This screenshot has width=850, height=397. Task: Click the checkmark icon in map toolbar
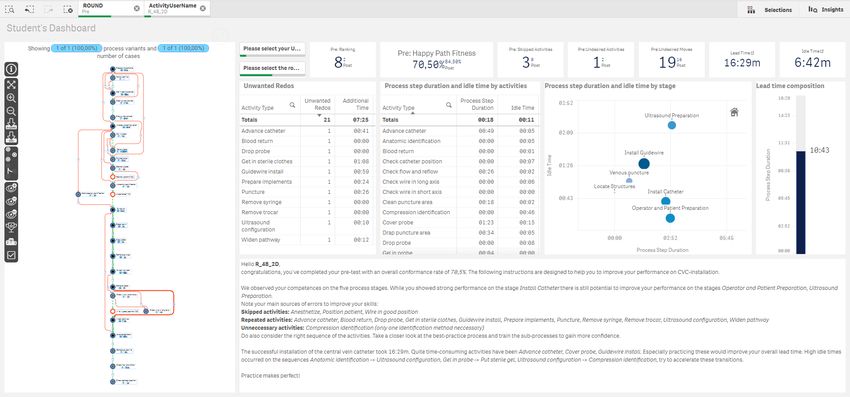point(11,255)
